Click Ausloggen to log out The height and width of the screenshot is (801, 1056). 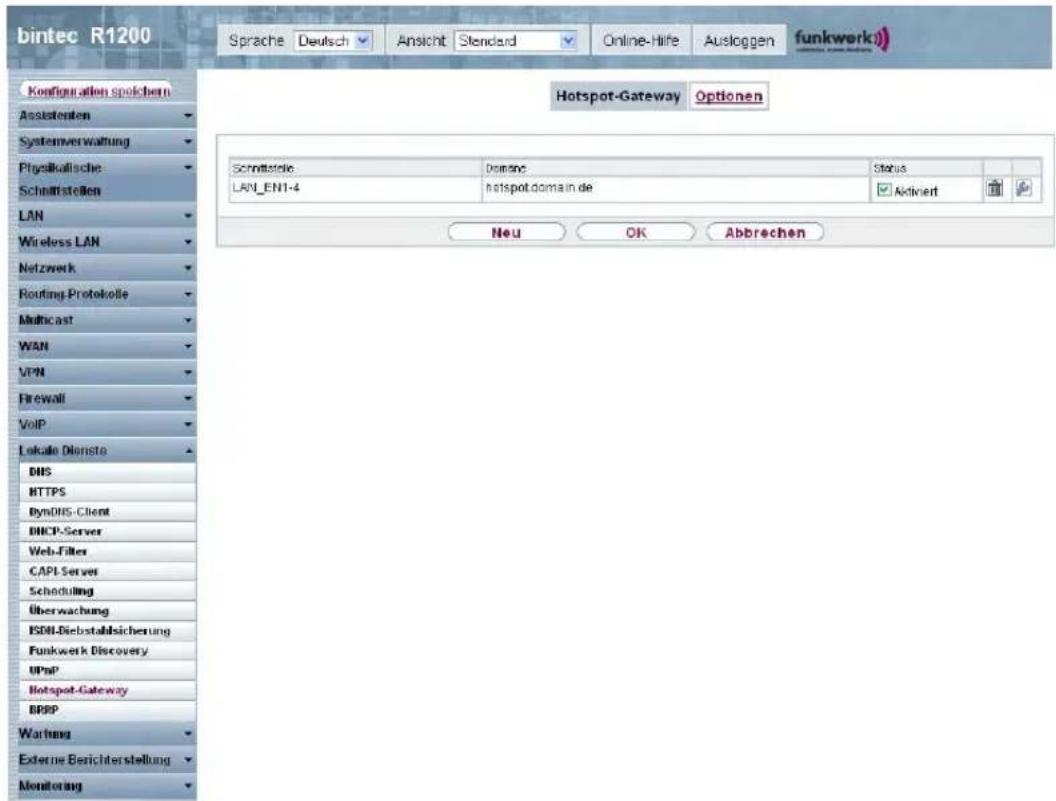739,41
